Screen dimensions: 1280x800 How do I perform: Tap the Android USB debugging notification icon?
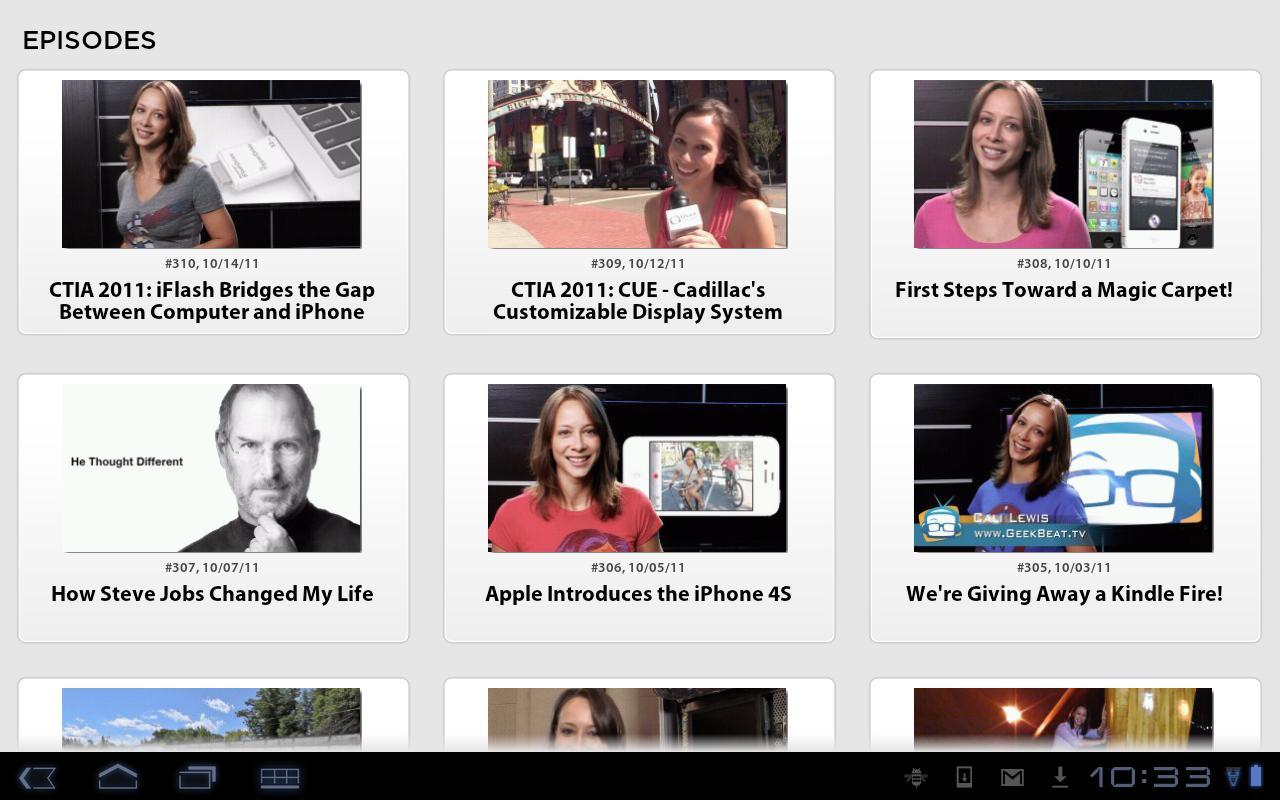(x=914, y=777)
